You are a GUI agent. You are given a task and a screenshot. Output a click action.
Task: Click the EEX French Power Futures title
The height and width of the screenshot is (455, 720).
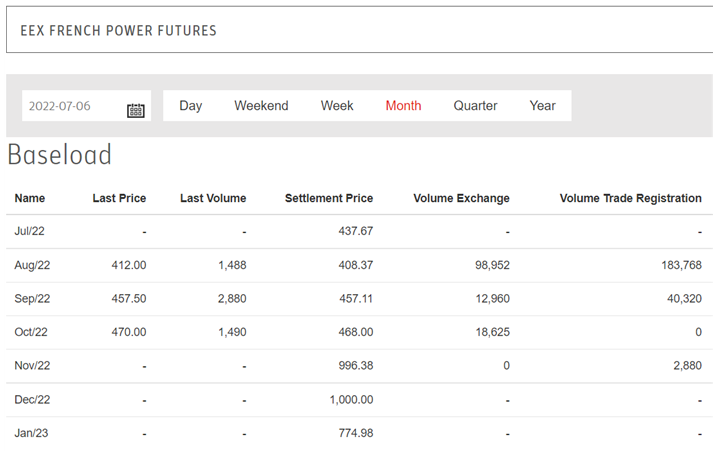(x=118, y=31)
